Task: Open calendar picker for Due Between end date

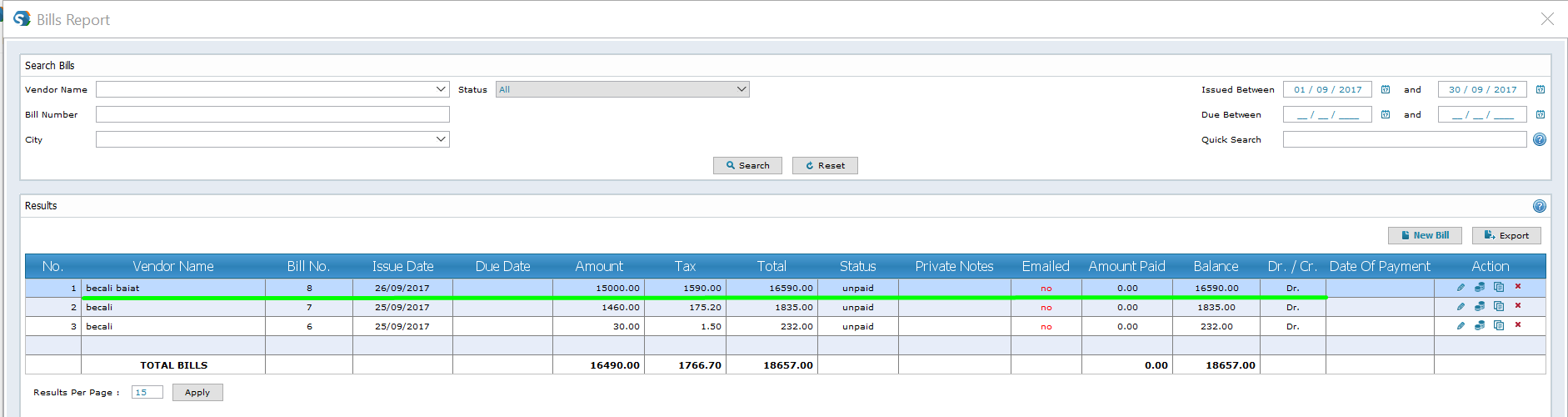Action: point(1541,115)
